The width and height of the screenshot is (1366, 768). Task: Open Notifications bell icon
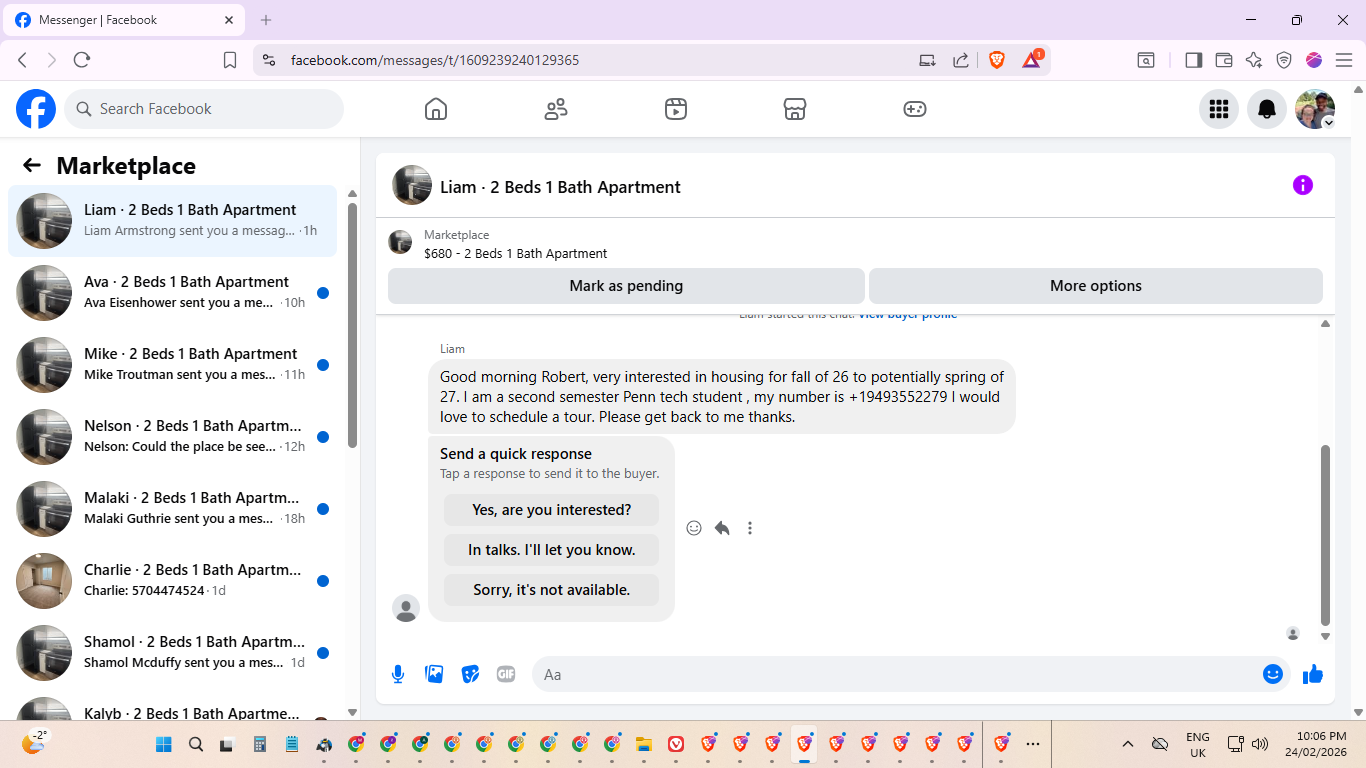[x=1267, y=109]
